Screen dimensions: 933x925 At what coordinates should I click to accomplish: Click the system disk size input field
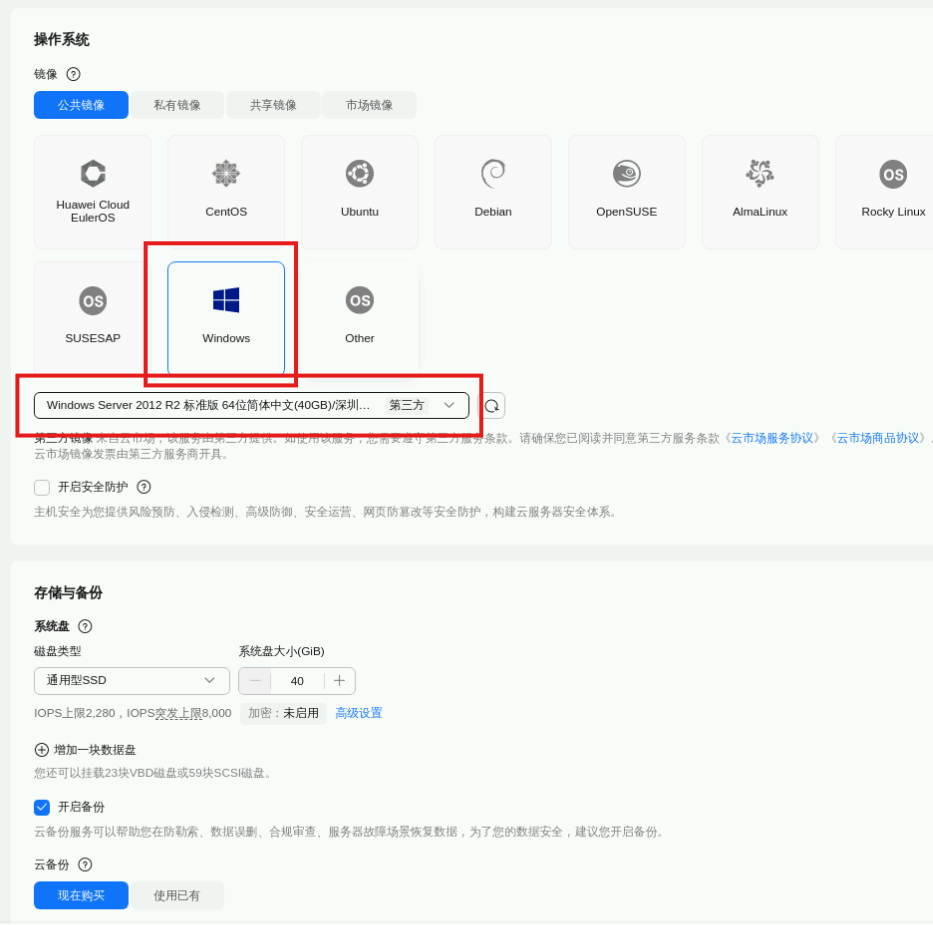point(297,681)
